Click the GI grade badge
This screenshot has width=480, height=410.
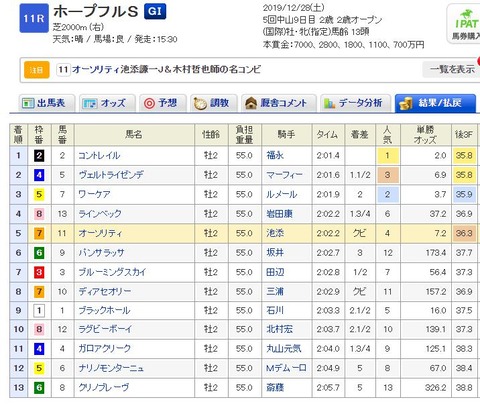pos(155,12)
